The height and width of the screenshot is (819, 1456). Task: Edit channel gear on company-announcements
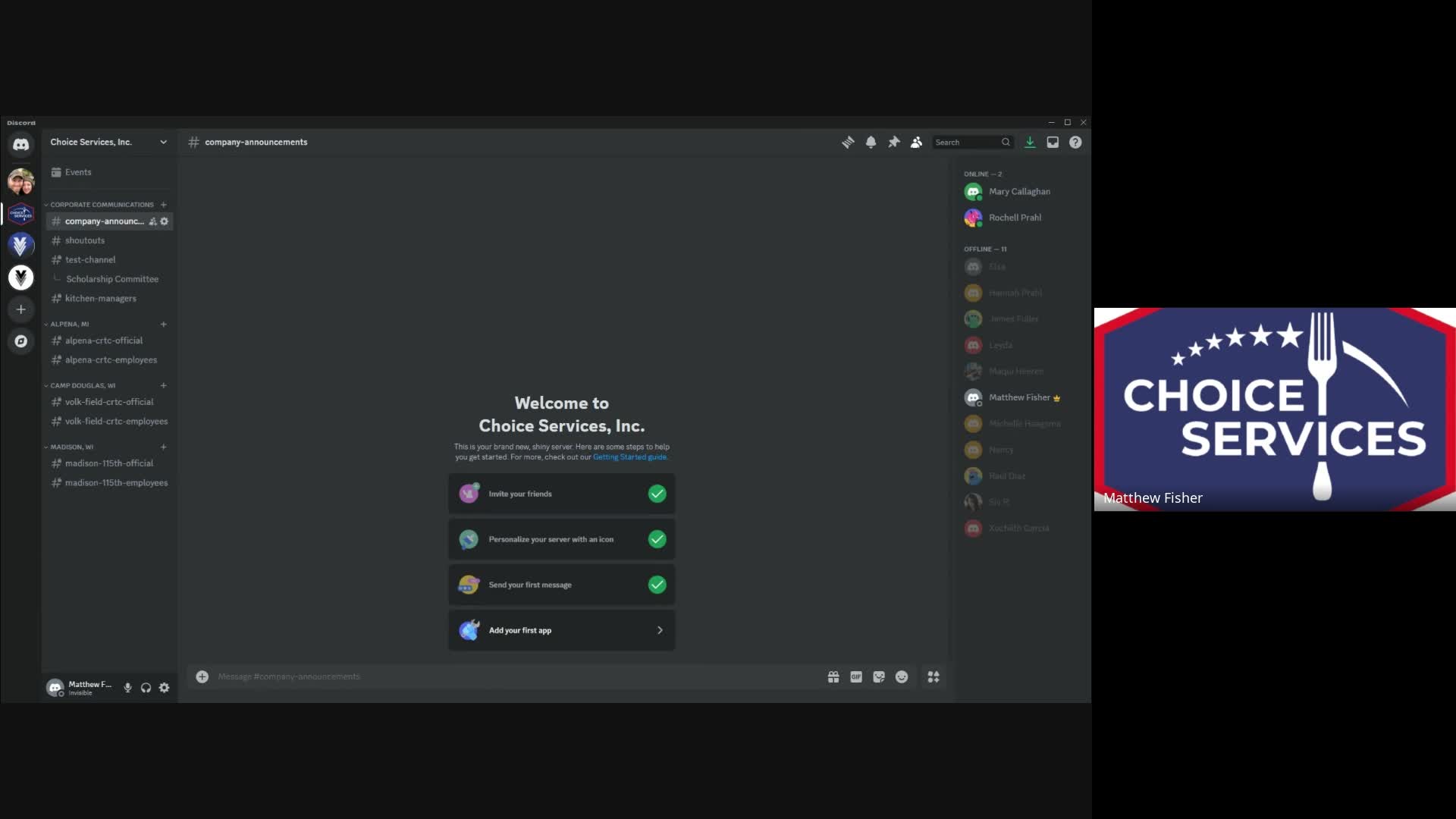[x=165, y=221]
